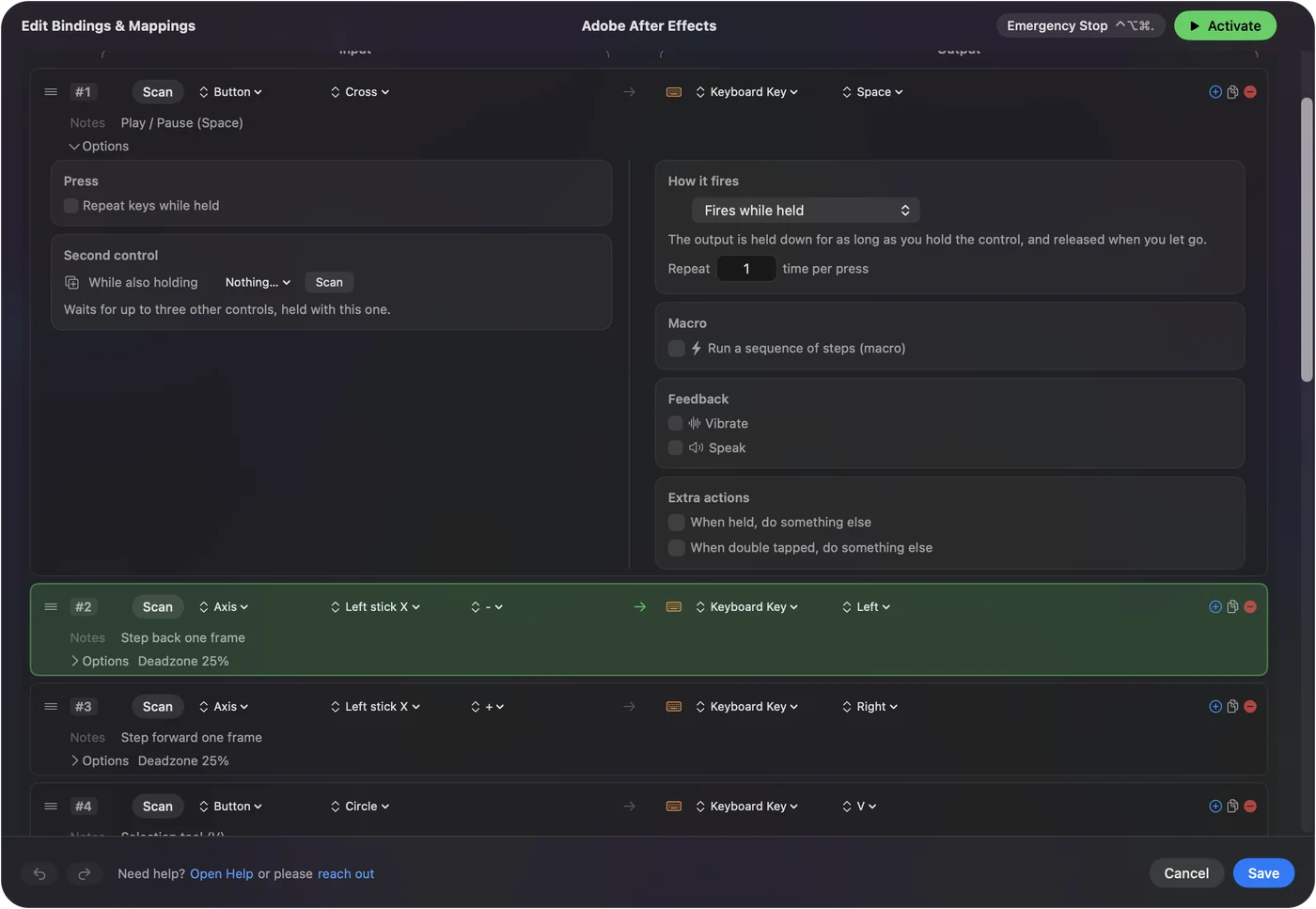The width and height of the screenshot is (1316, 909).
Task: Check the Vibrate feedback option
Action: pos(676,424)
